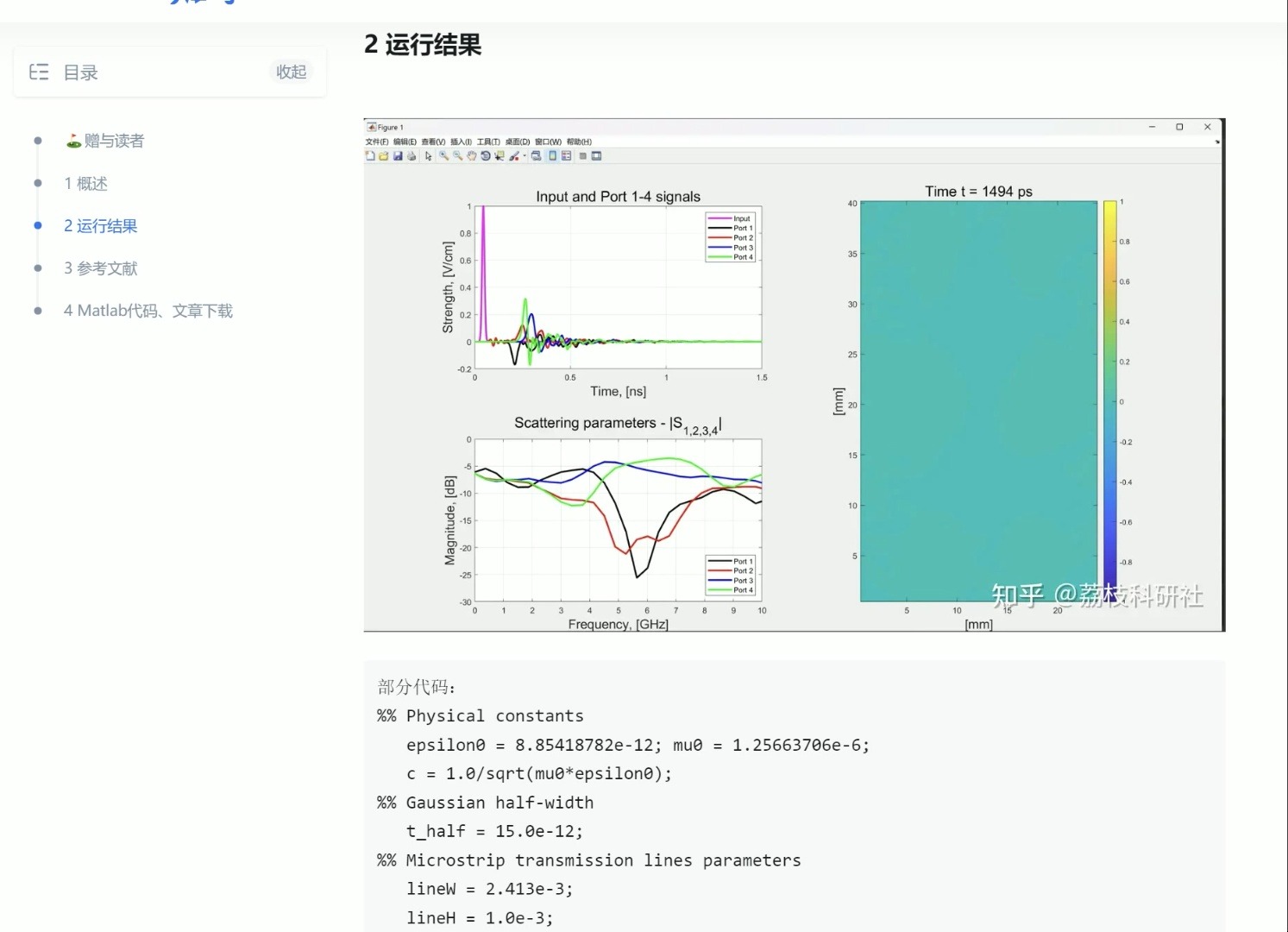
Task: Click the 't_half = 15.0e-12;' code line
Action: (x=494, y=831)
